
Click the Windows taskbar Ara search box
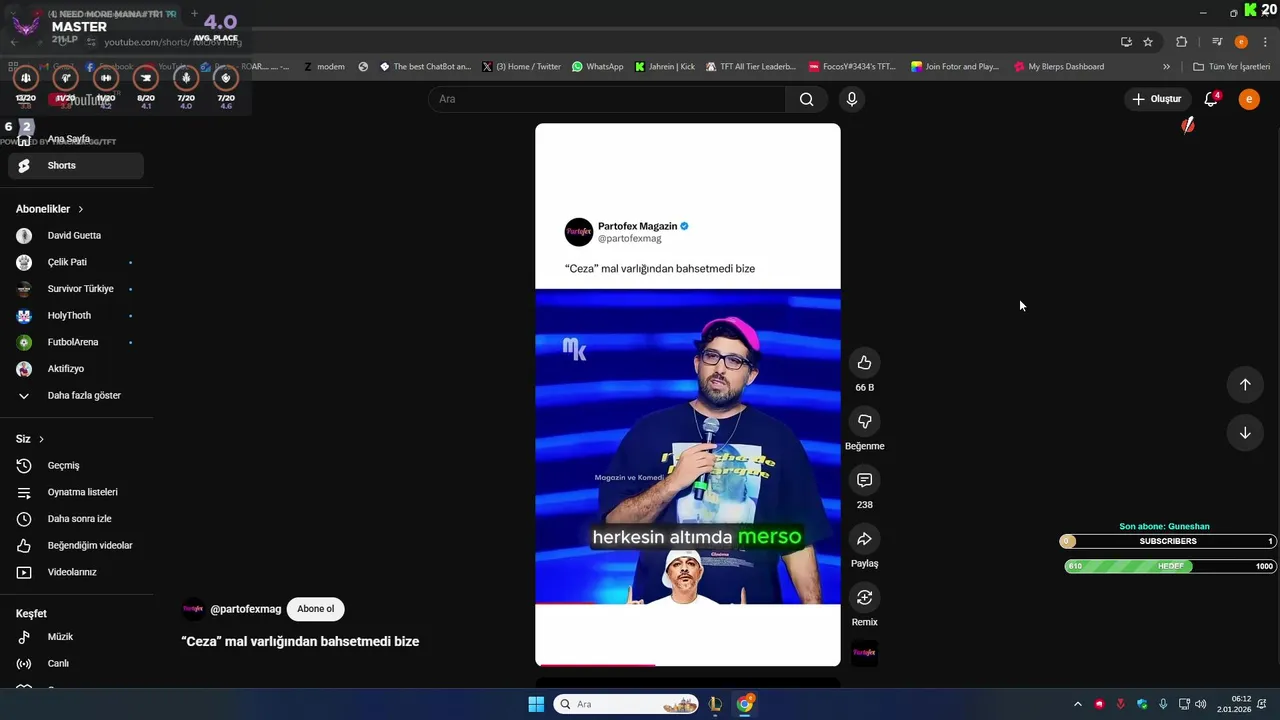(625, 704)
